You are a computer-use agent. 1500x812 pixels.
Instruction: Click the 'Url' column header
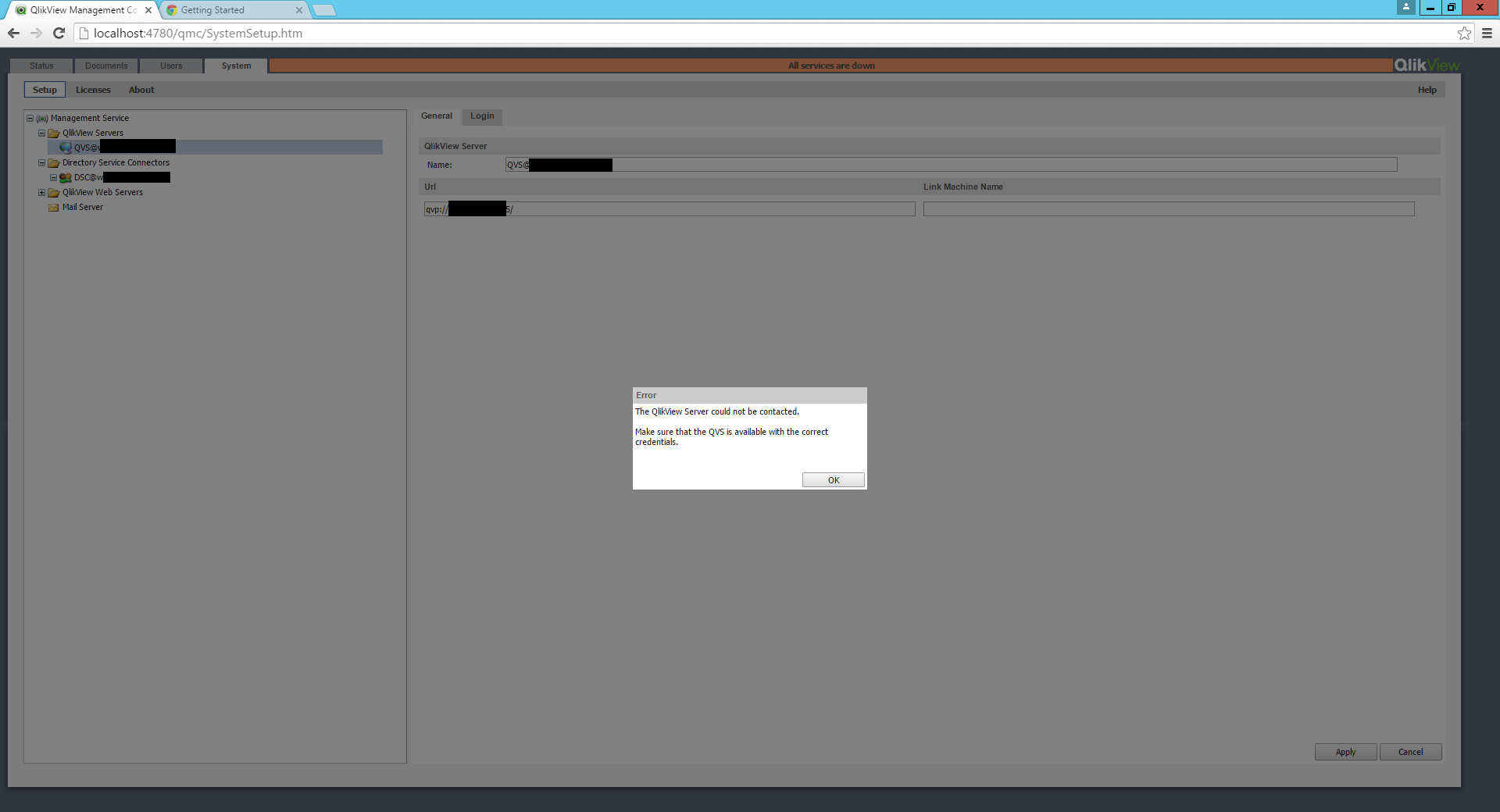(x=430, y=187)
